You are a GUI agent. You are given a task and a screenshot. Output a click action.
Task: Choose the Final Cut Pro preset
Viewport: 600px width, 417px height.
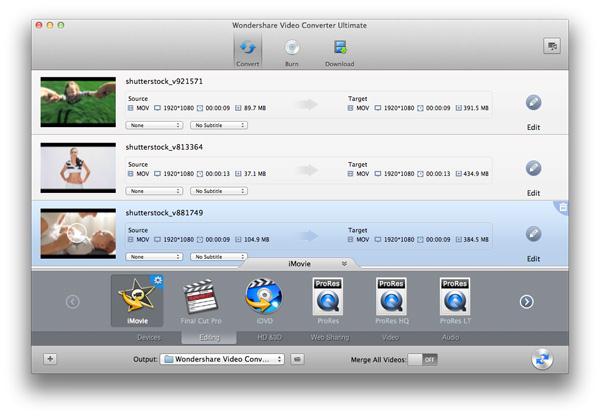click(x=201, y=302)
